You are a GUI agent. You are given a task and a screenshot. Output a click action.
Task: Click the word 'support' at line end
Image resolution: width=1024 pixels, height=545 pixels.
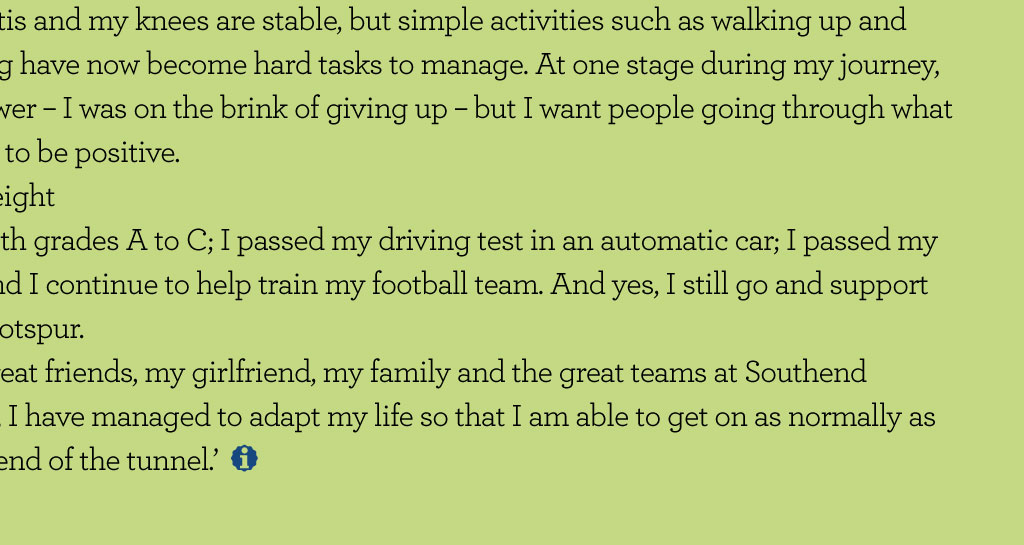pyautogui.click(x=880, y=285)
